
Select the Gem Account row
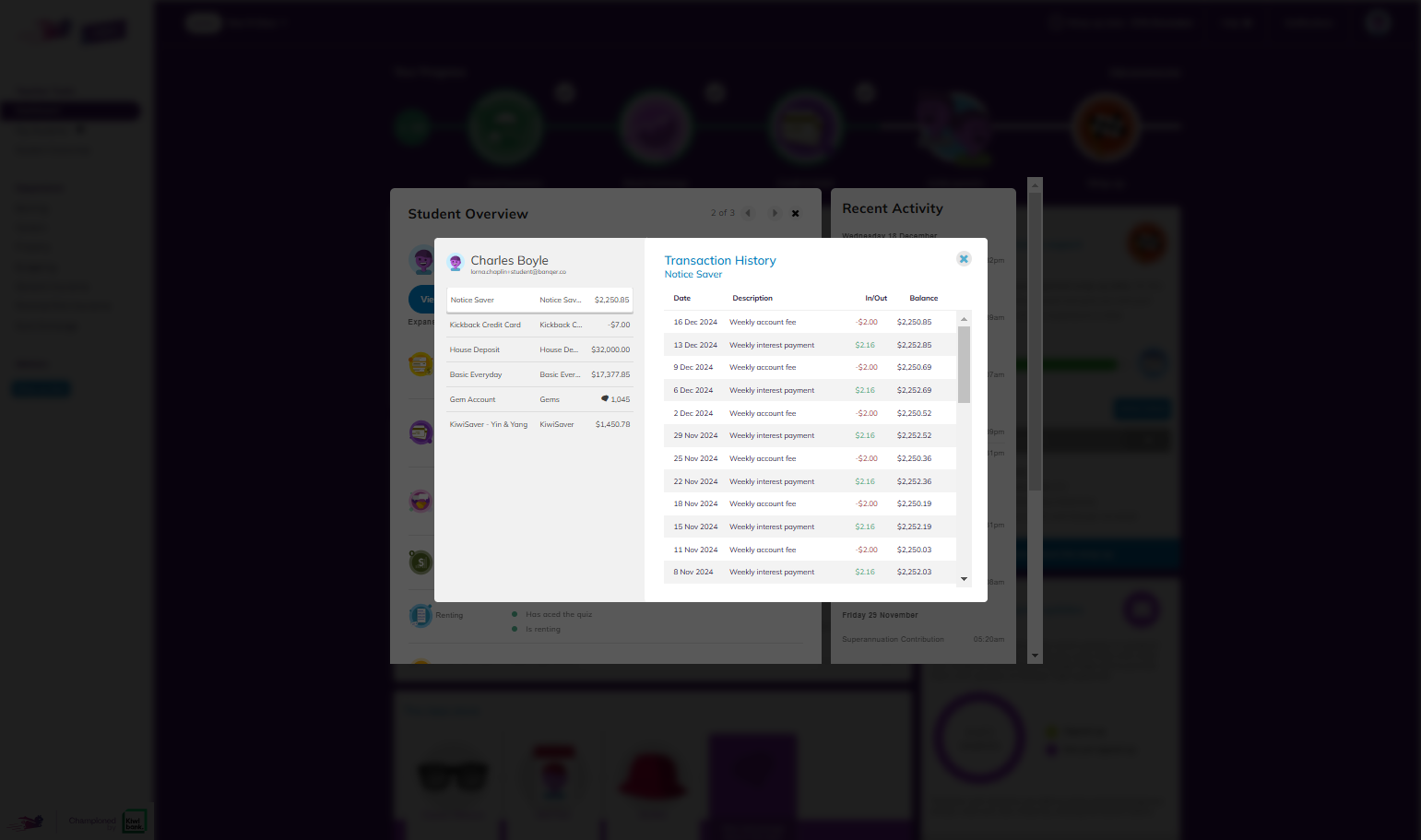pyautogui.click(x=539, y=399)
